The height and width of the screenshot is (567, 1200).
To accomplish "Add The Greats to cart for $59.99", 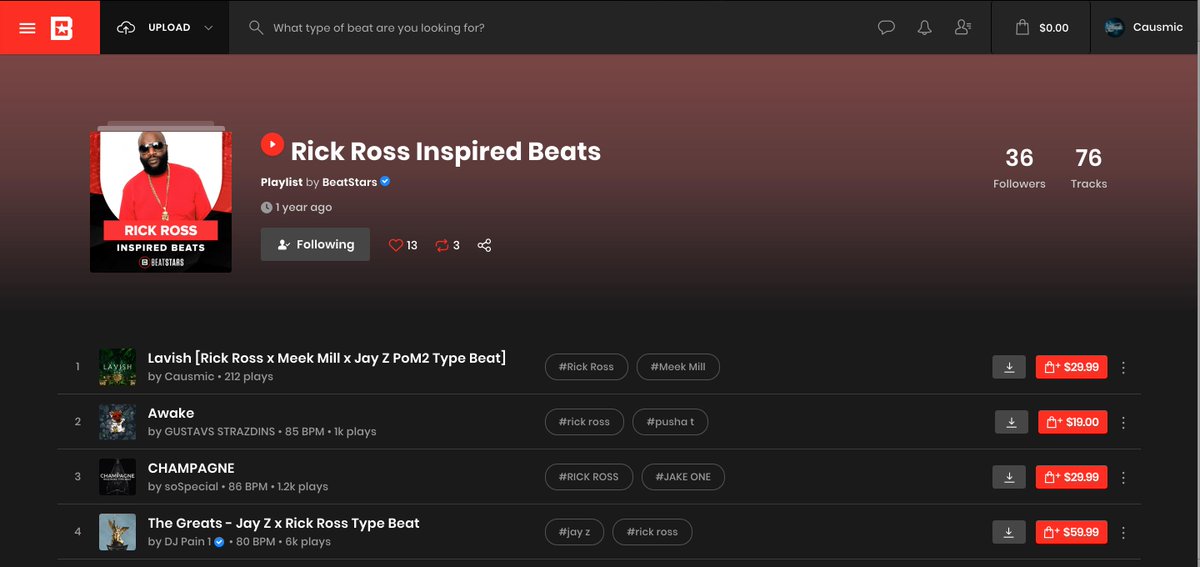I will [x=1071, y=532].
